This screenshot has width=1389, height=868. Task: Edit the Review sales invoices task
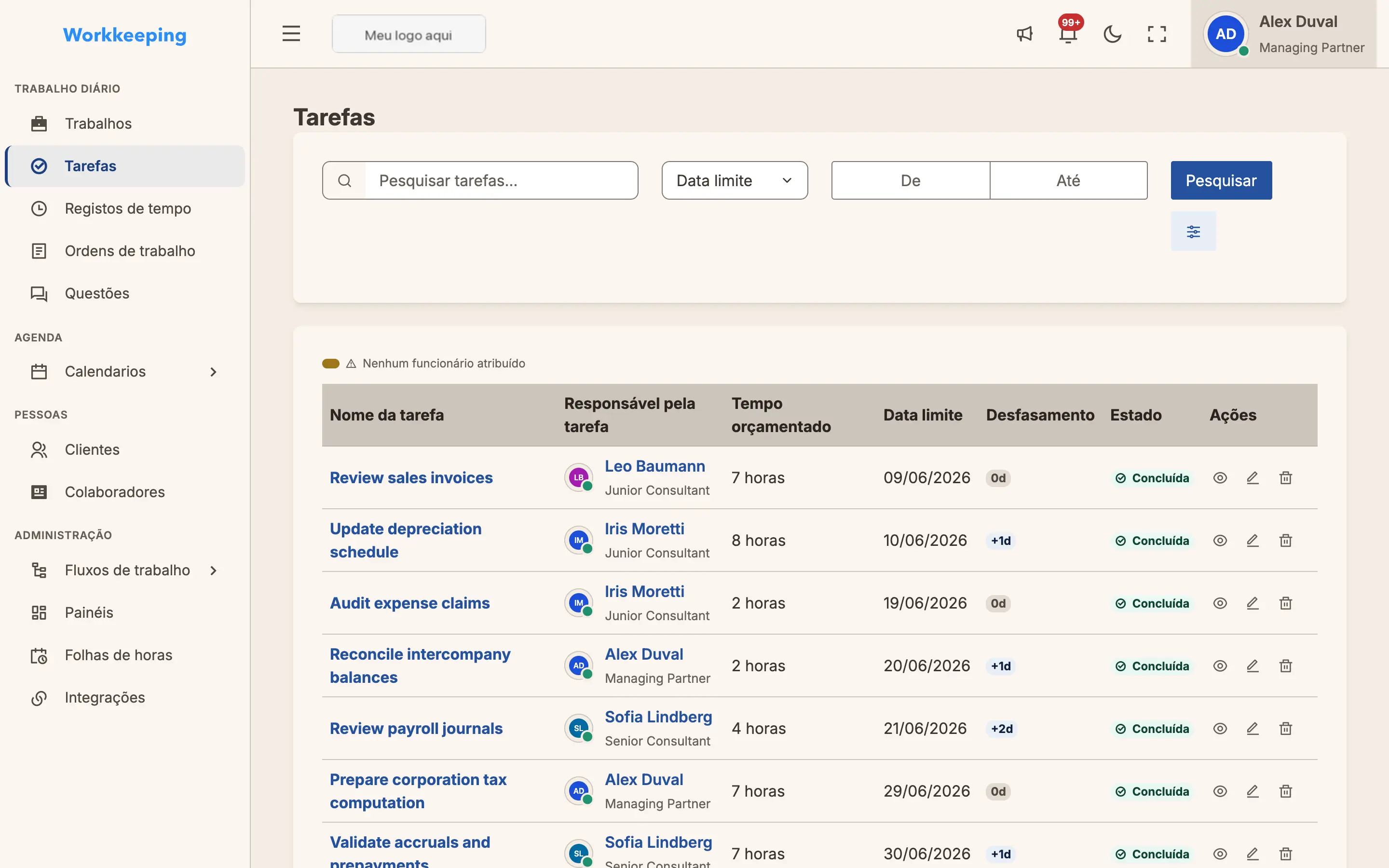(1253, 477)
